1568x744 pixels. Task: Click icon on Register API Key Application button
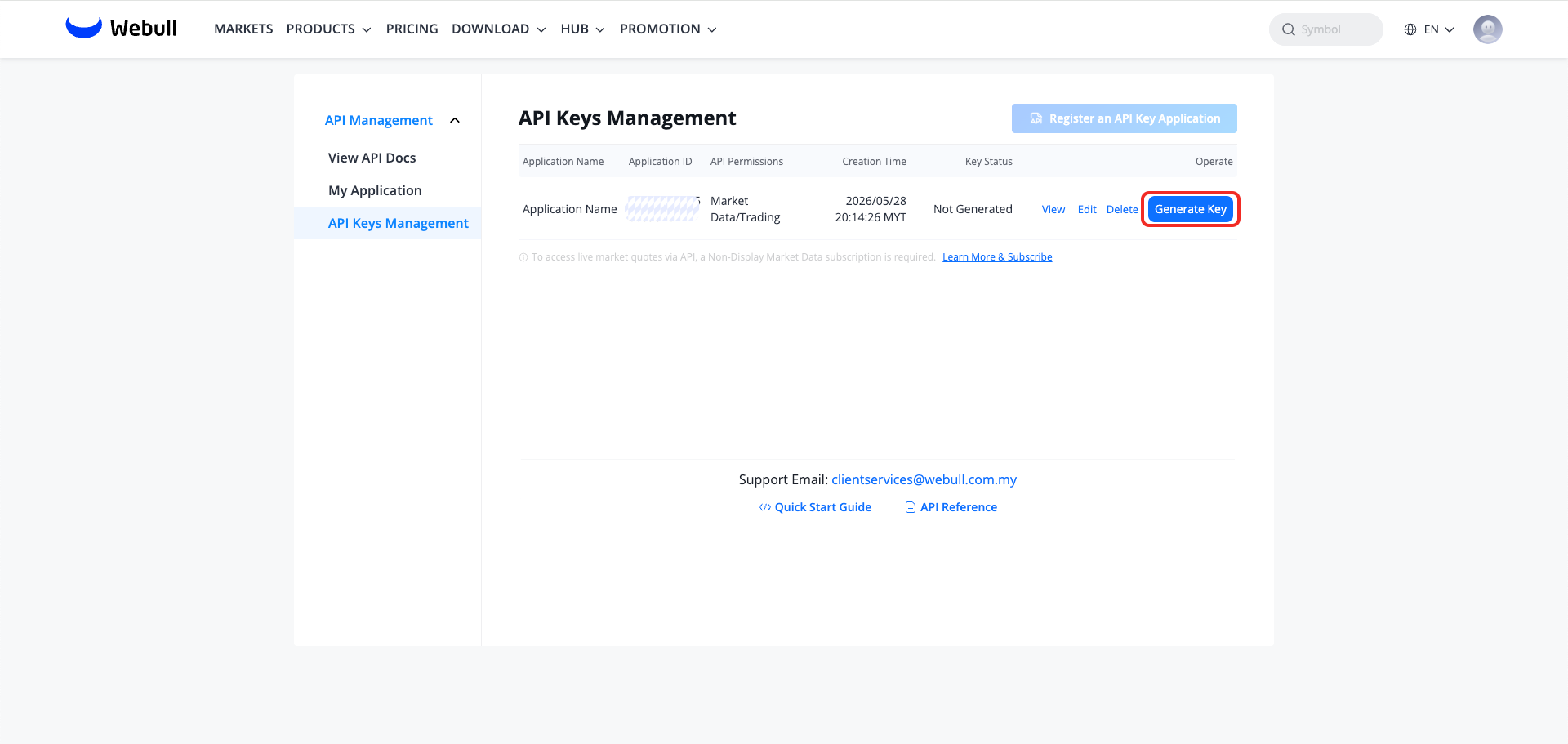point(1036,118)
